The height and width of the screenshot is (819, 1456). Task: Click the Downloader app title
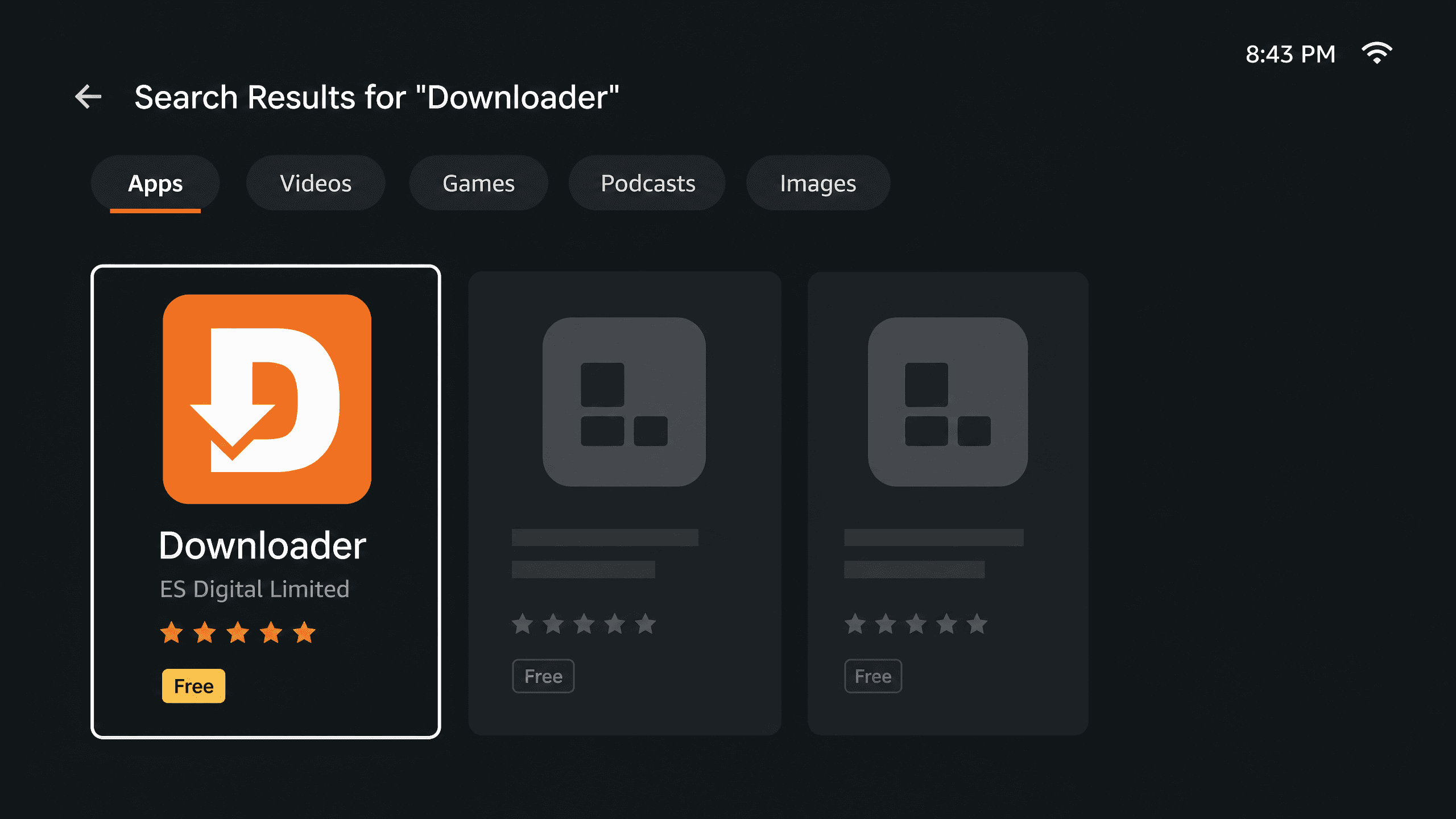tap(262, 545)
